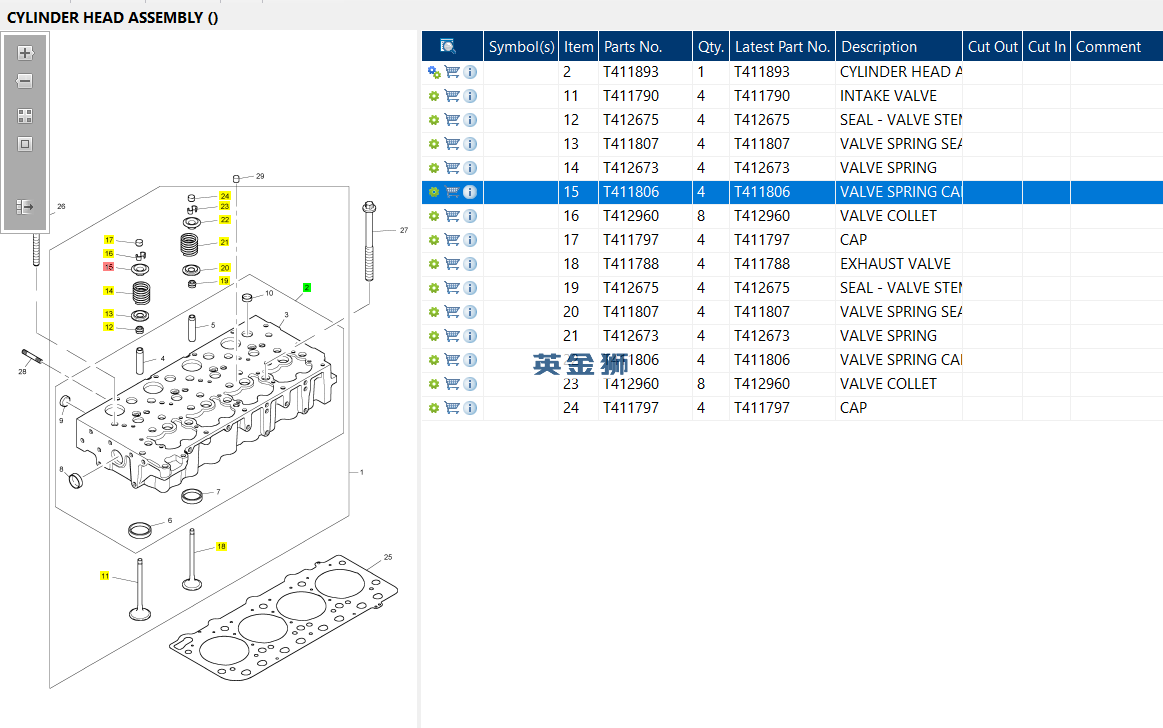
Task: Add EXHAUST VALVE item 18 to cart
Action: point(452,264)
